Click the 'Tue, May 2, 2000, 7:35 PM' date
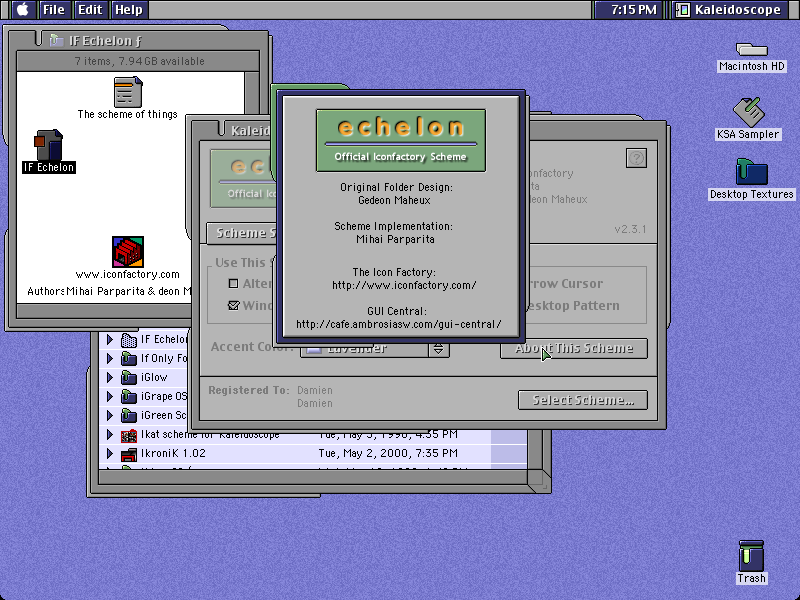The width and height of the screenshot is (800, 600). click(x=388, y=453)
